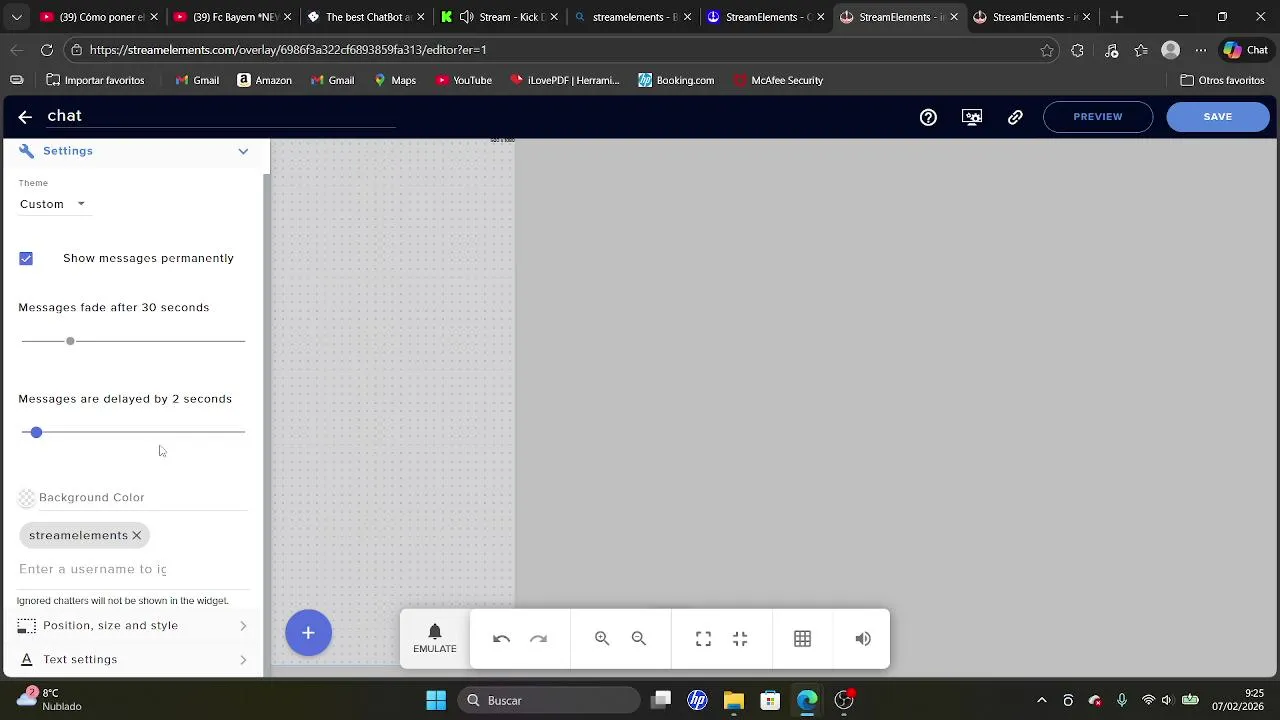The width and height of the screenshot is (1280, 720).
Task: Open the Background Color swatch
Action: coord(27,497)
